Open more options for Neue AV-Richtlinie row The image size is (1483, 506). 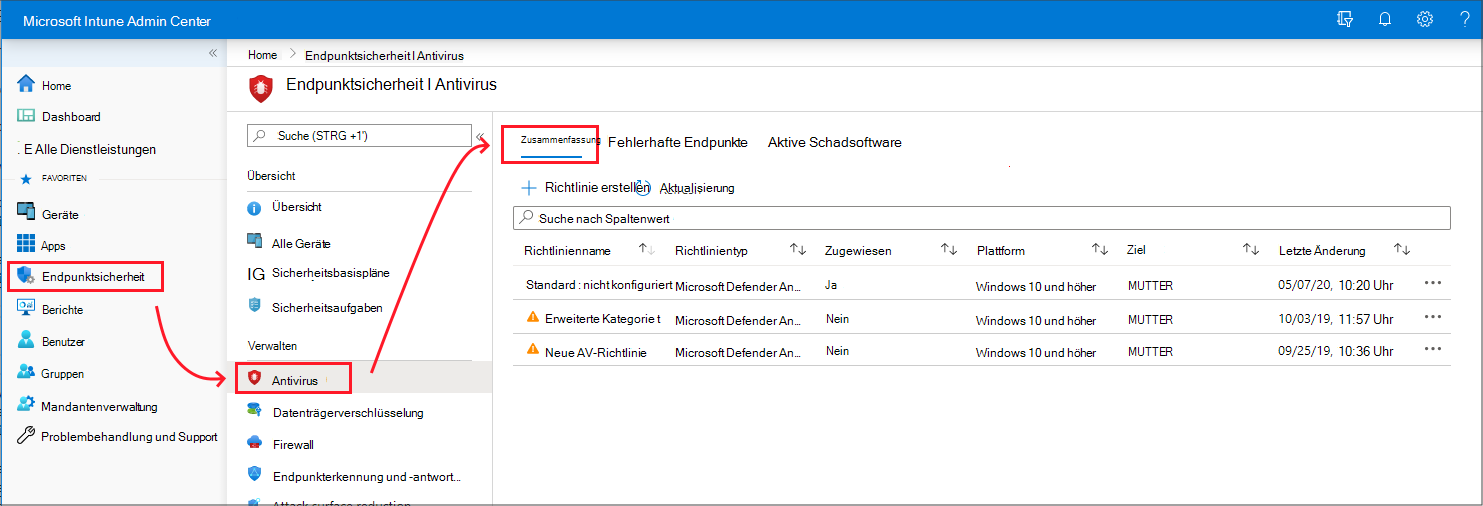1432,349
